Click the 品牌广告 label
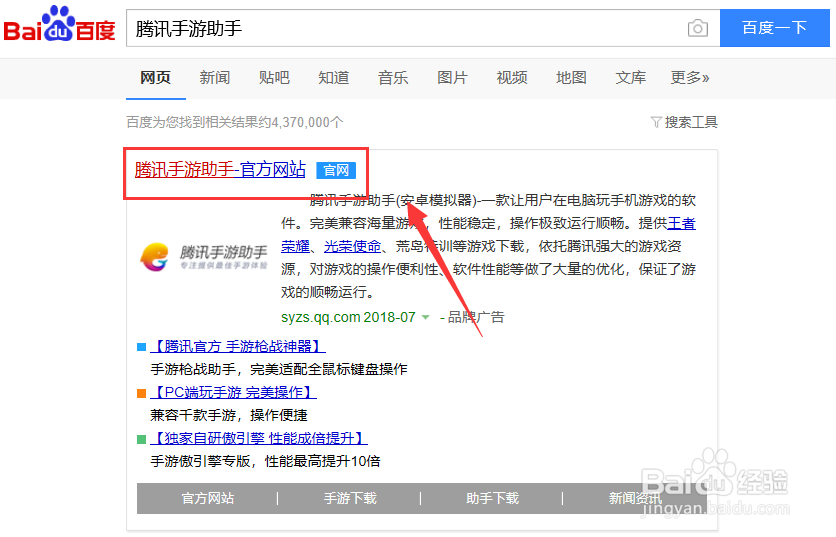 (x=476, y=317)
